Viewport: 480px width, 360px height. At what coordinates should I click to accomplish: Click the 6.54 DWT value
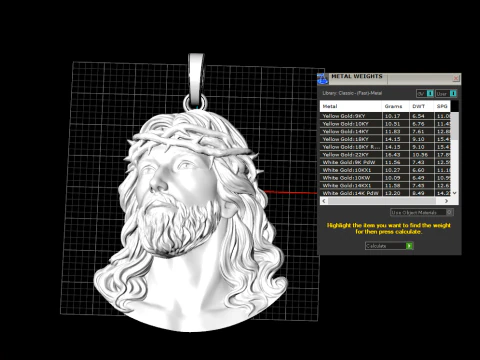[x=418, y=116]
